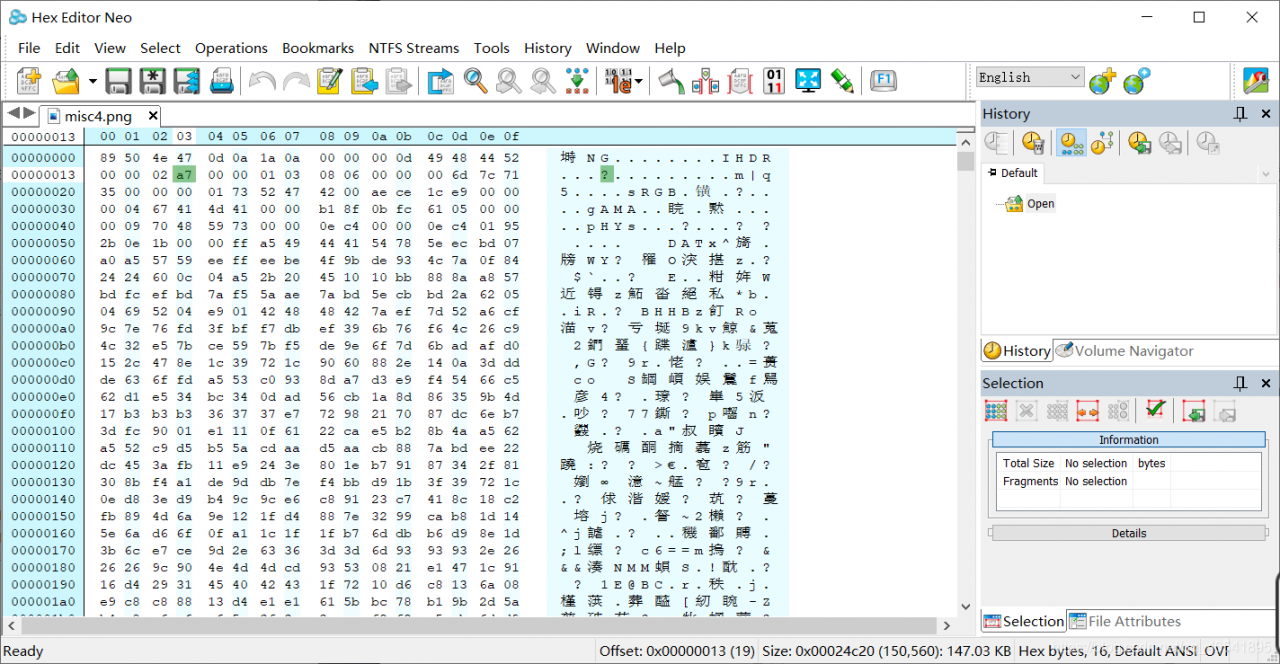Click the colorful settings wrench icon

pos(1255,81)
